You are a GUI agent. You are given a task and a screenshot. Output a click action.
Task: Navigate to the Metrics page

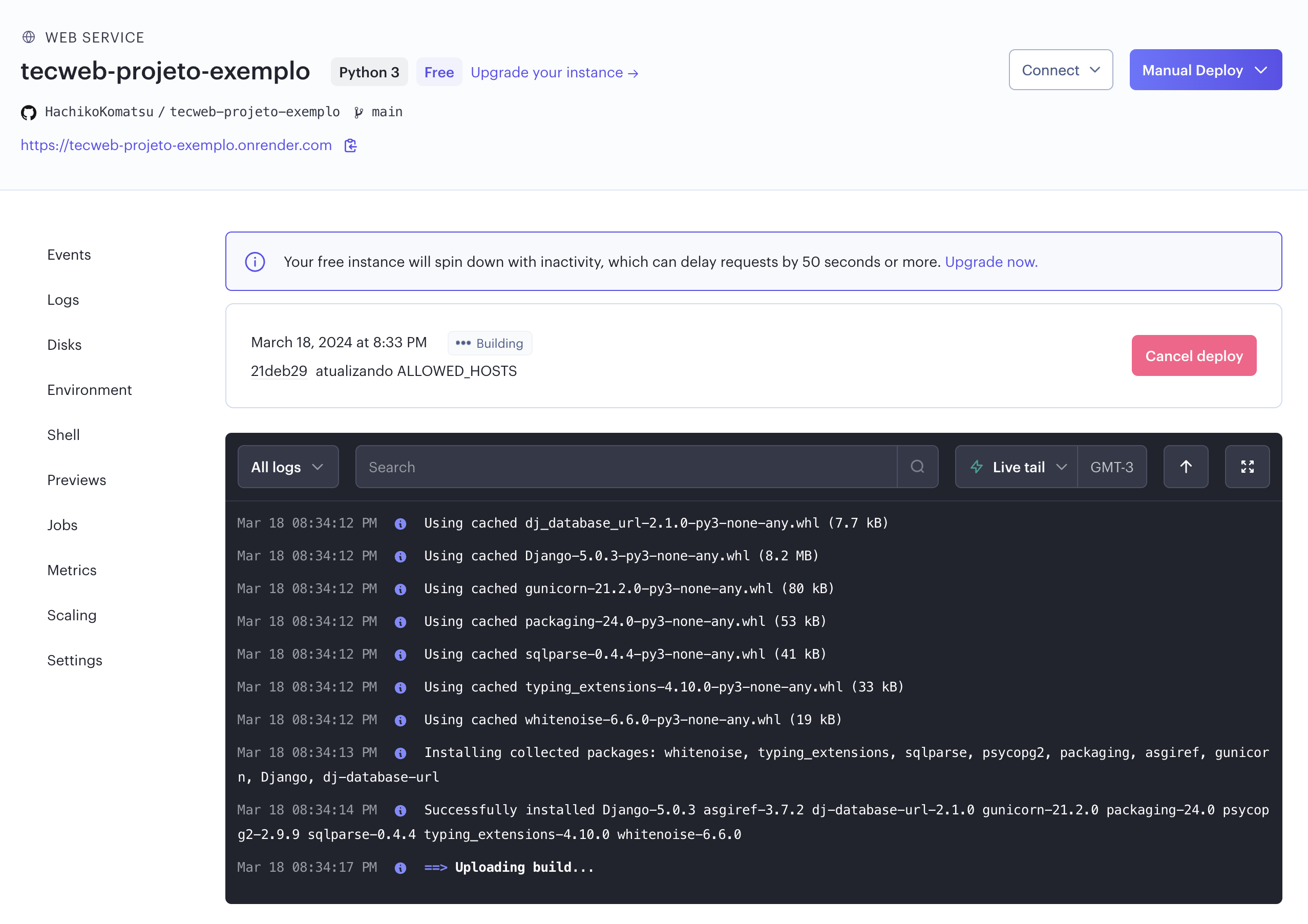(x=72, y=570)
